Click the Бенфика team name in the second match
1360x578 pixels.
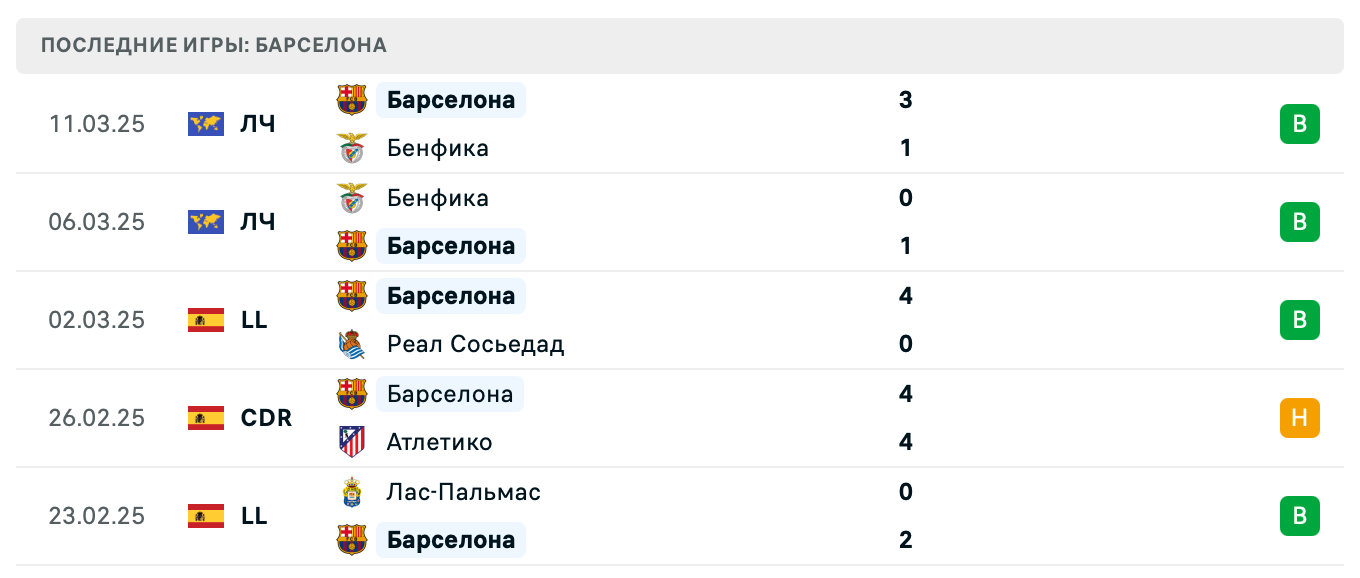click(437, 197)
